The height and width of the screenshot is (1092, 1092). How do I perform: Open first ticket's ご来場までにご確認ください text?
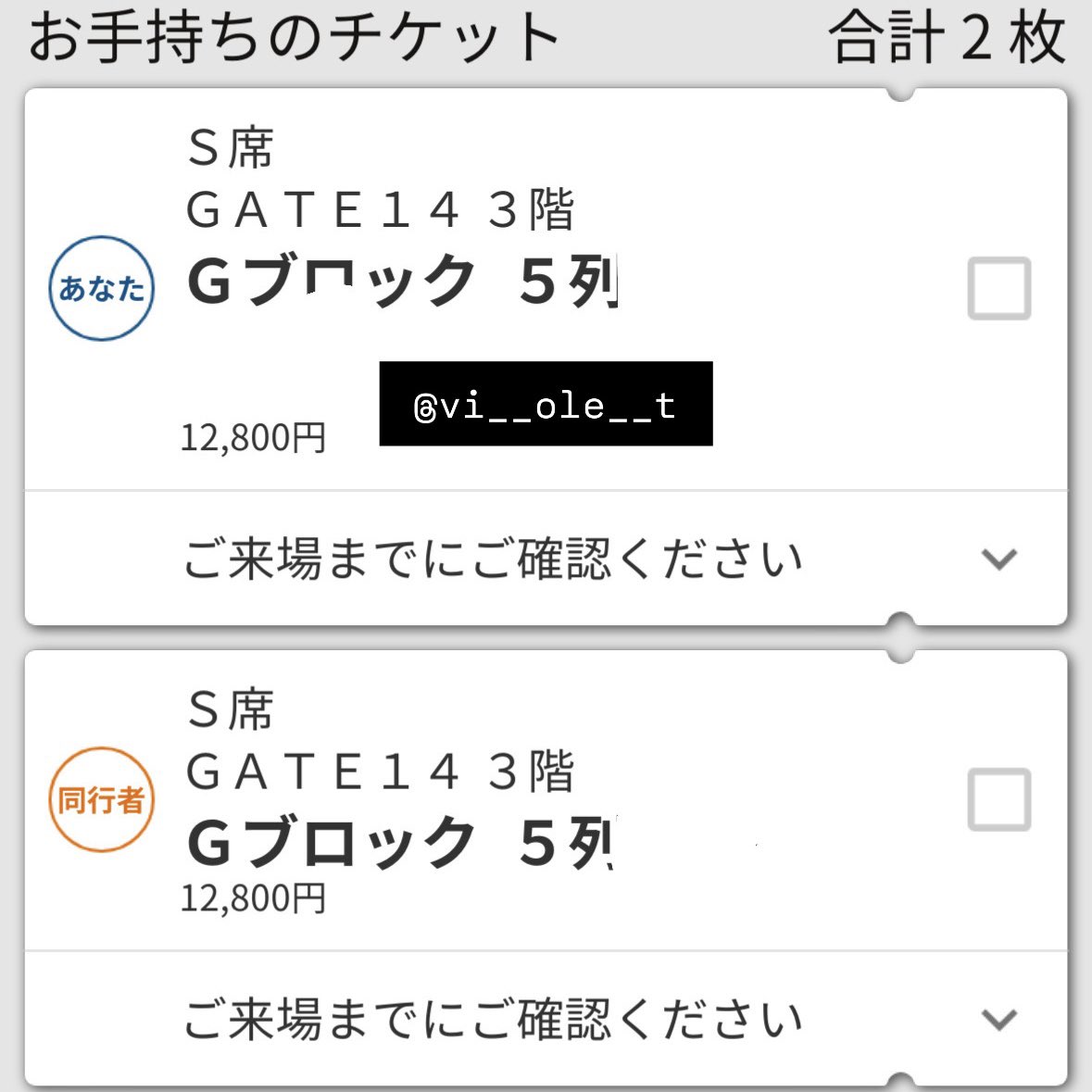493,559
